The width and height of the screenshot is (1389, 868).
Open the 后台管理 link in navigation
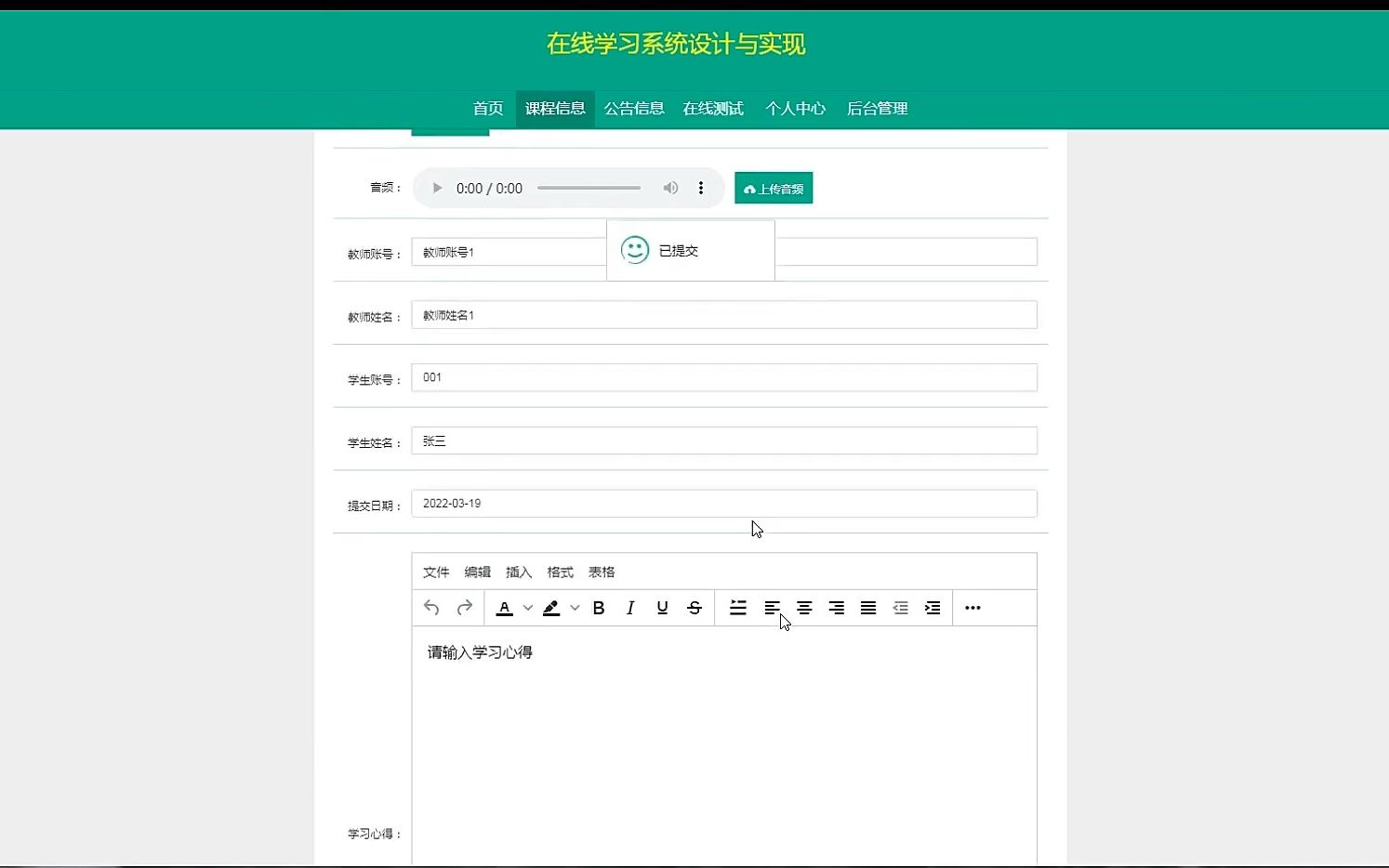pos(877,108)
